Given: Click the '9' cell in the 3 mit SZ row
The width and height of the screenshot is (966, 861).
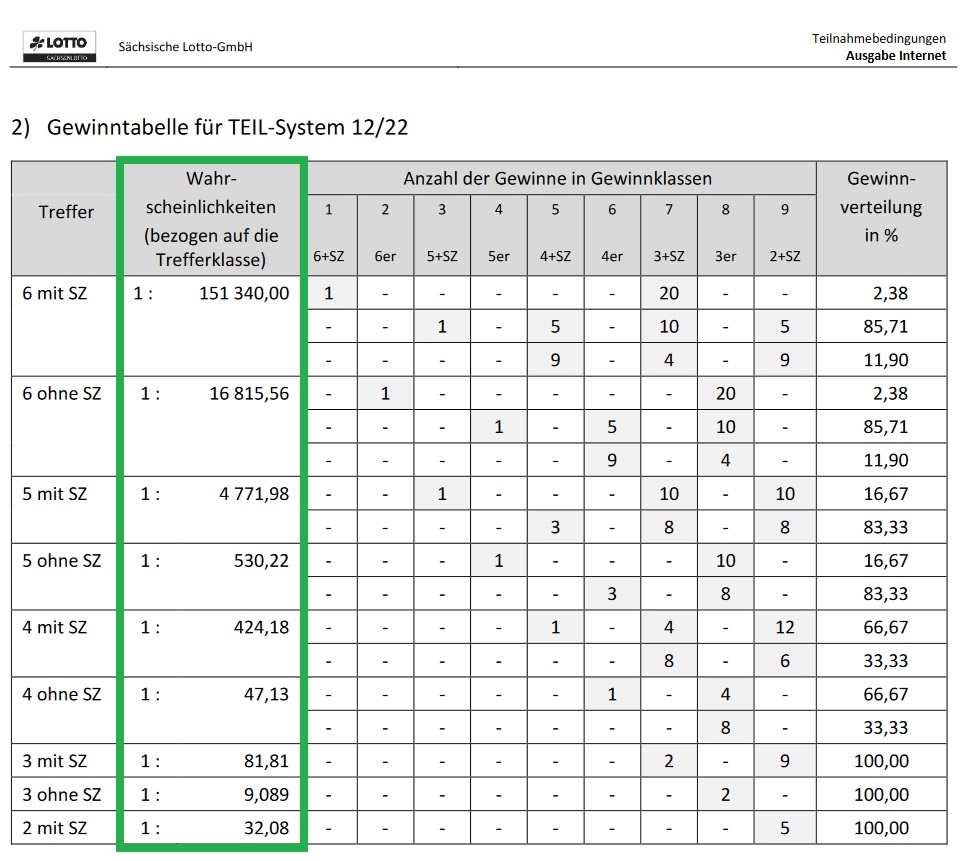Looking at the screenshot, I should click(785, 761).
